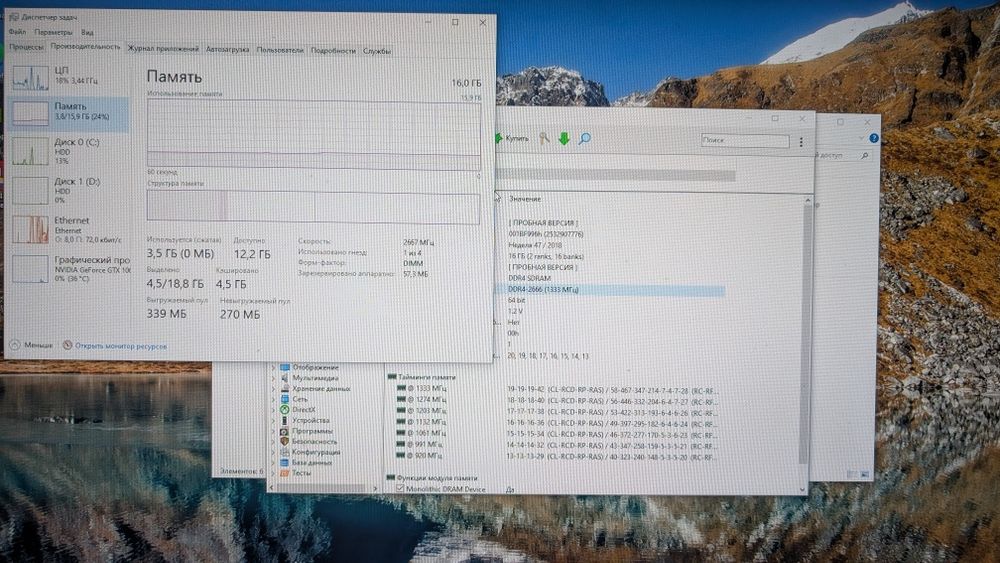This screenshot has width=1000, height=563.
Task: Expand the Хранение данных tree node
Action: tap(273, 388)
